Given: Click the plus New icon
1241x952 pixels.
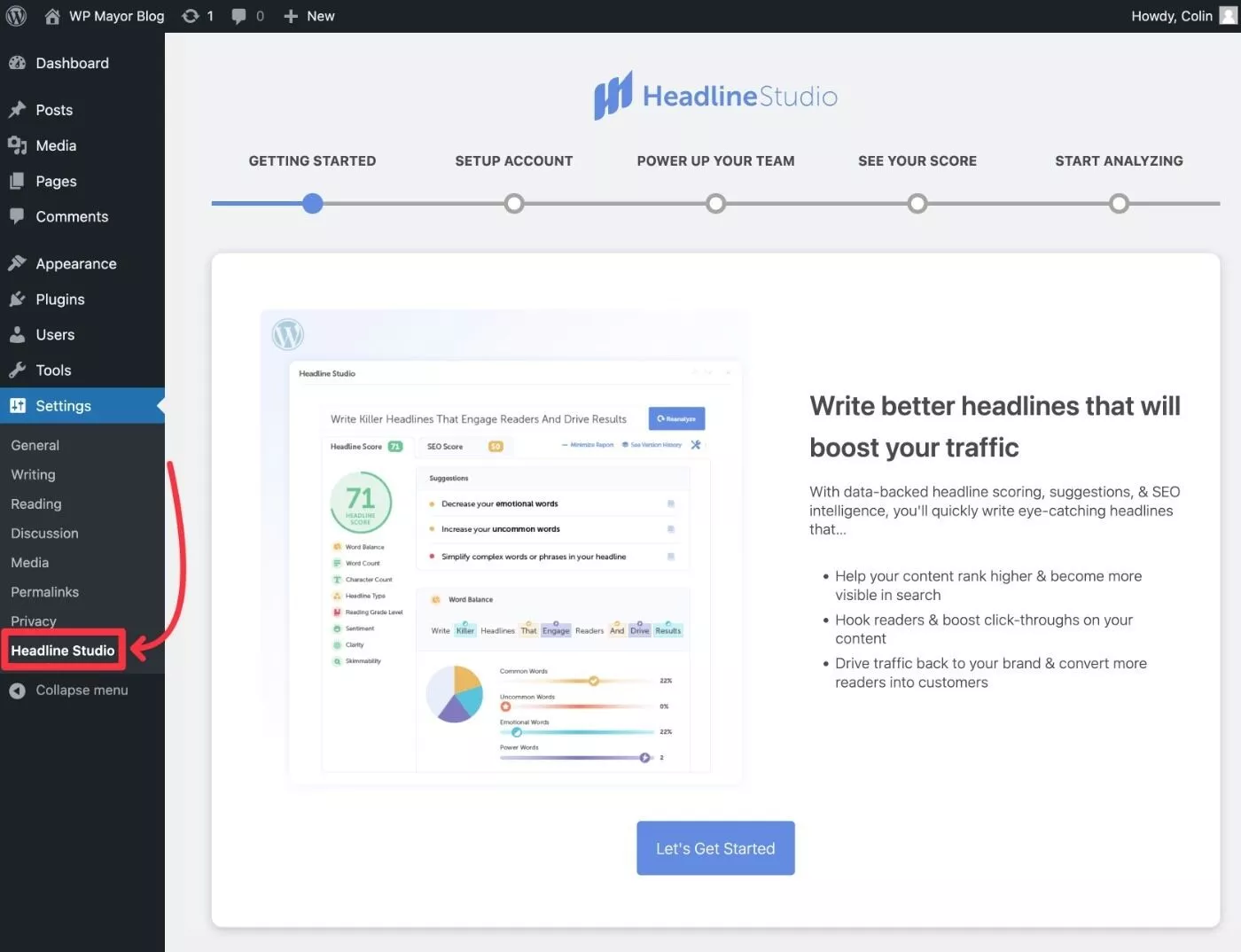Looking at the screenshot, I should [x=291, y=16].
